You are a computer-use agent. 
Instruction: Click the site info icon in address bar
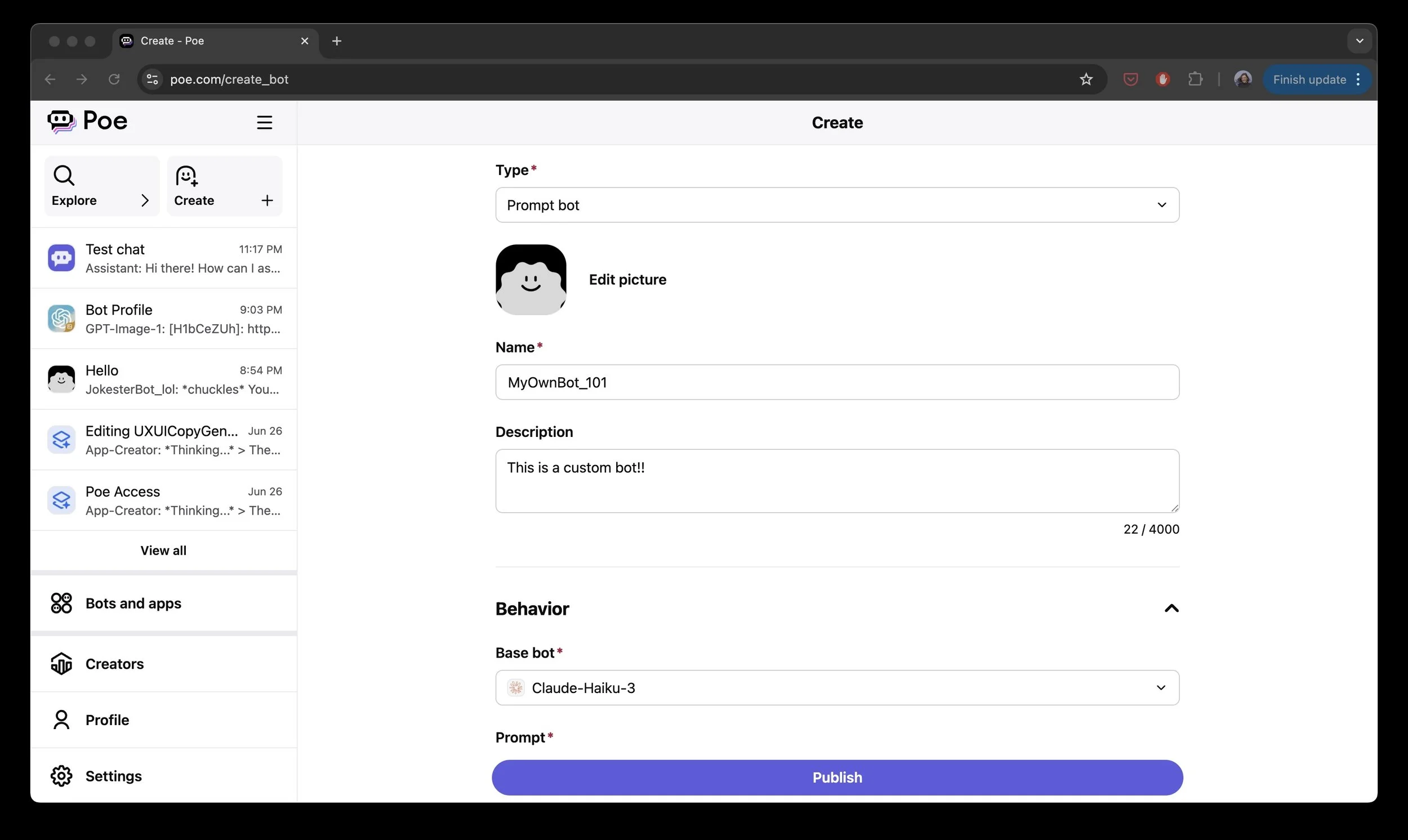pyautogui.click(x=152, y=79)
